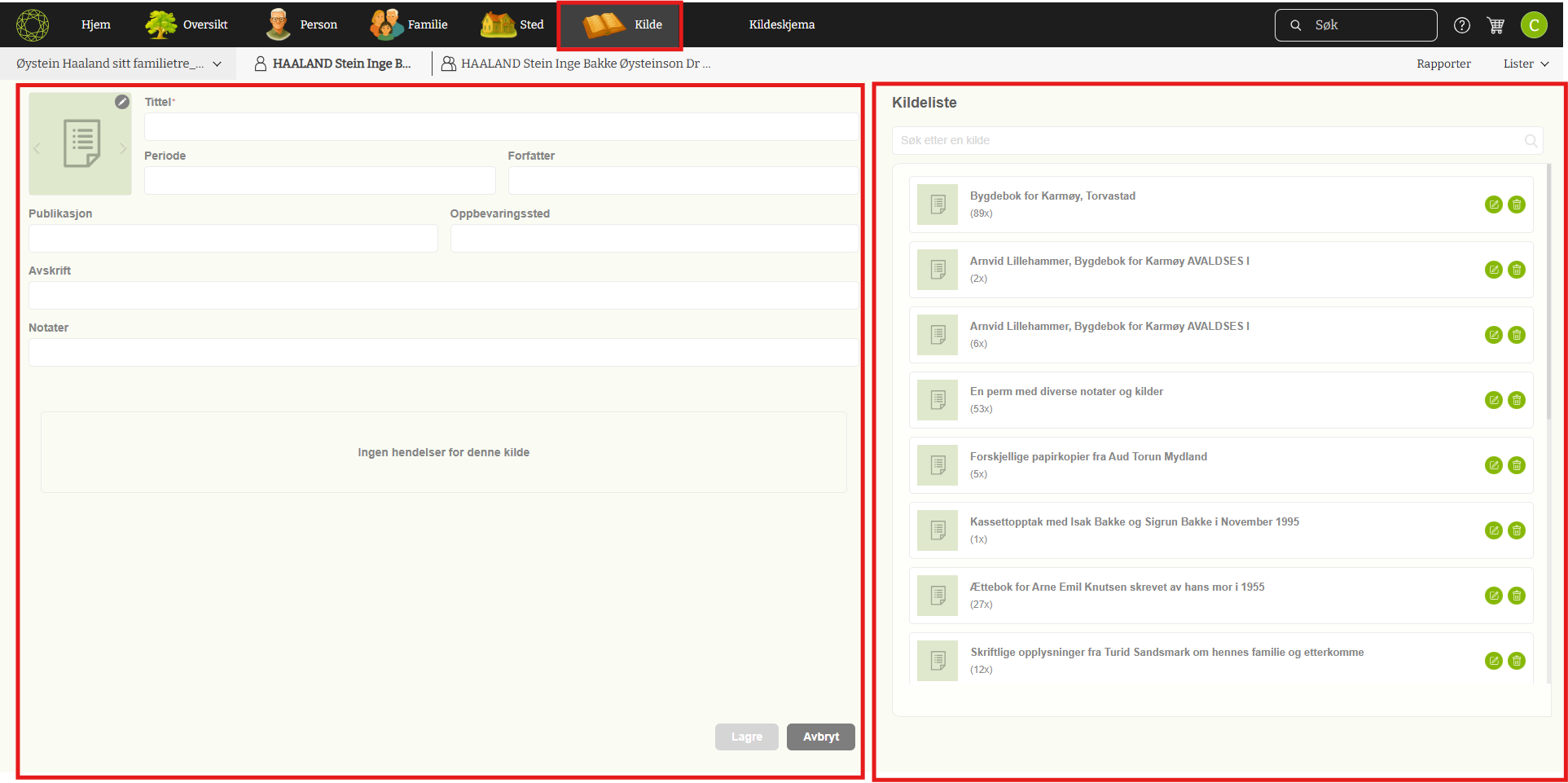Delete En perm med diverse notater source

click(x=1516, y=400)
